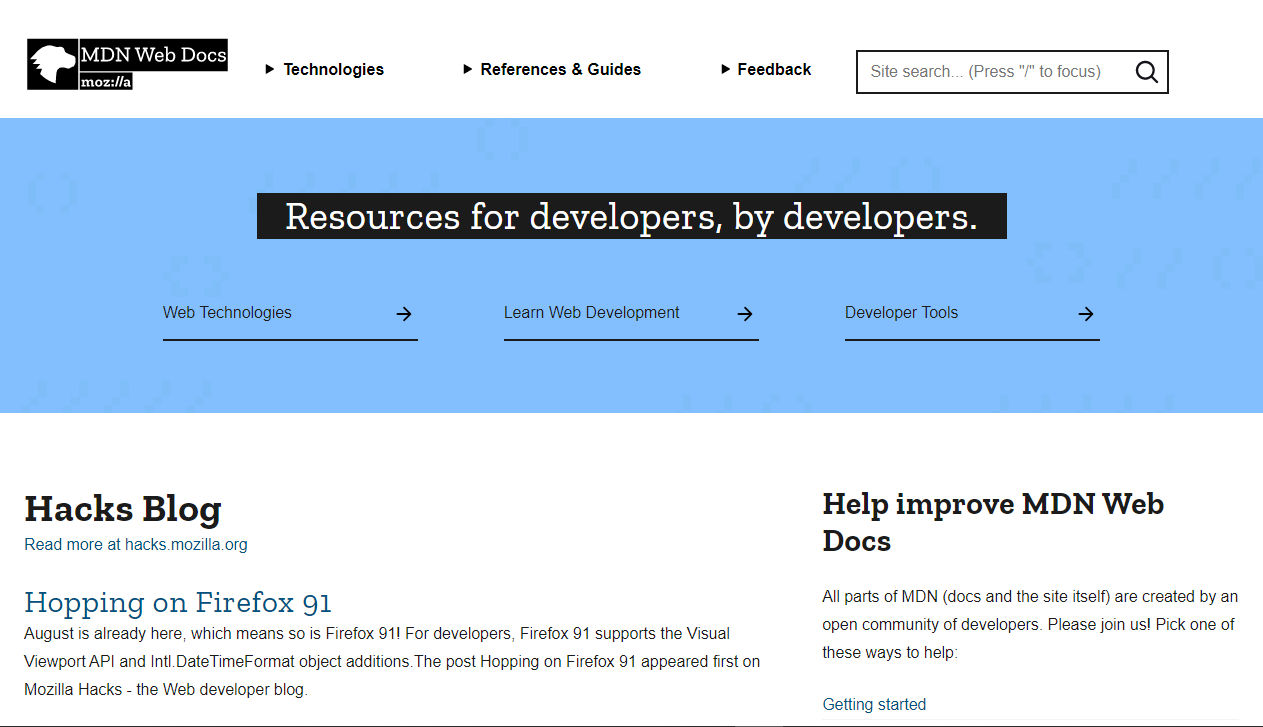Open the Web Technologies link

(x=227, y=313)
